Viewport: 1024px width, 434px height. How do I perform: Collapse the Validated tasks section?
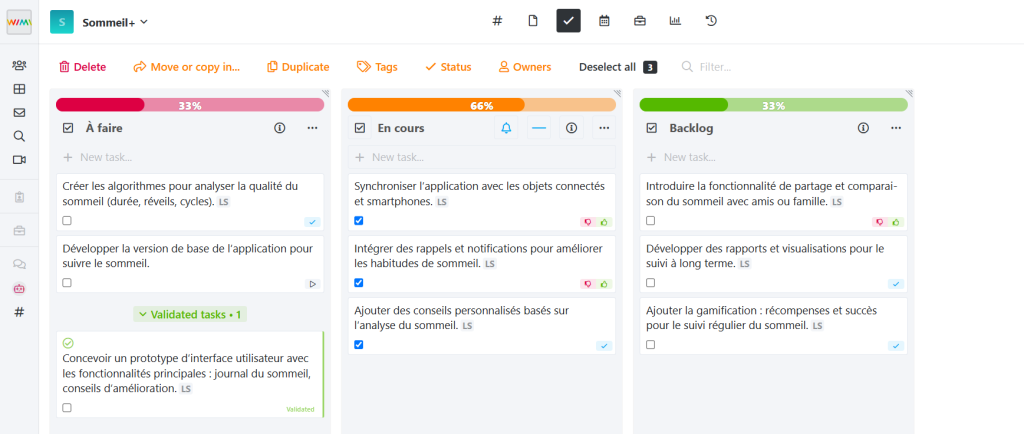(190, 314)
